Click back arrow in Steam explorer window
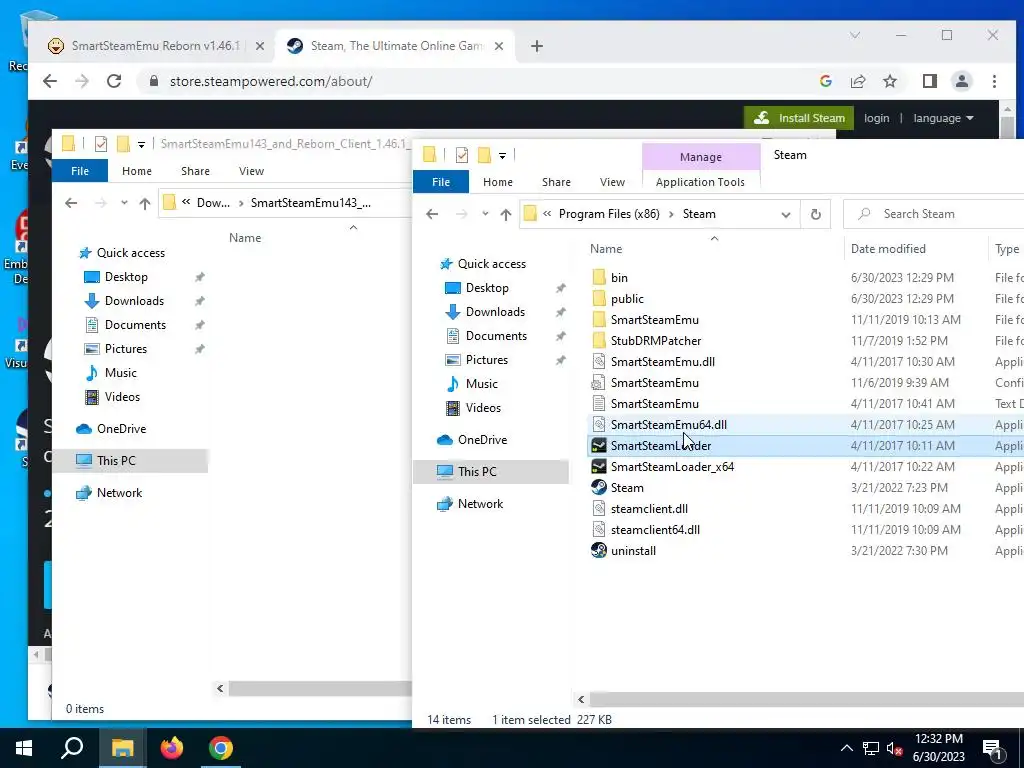This screenshot has width=1024, height=768. 432,214
